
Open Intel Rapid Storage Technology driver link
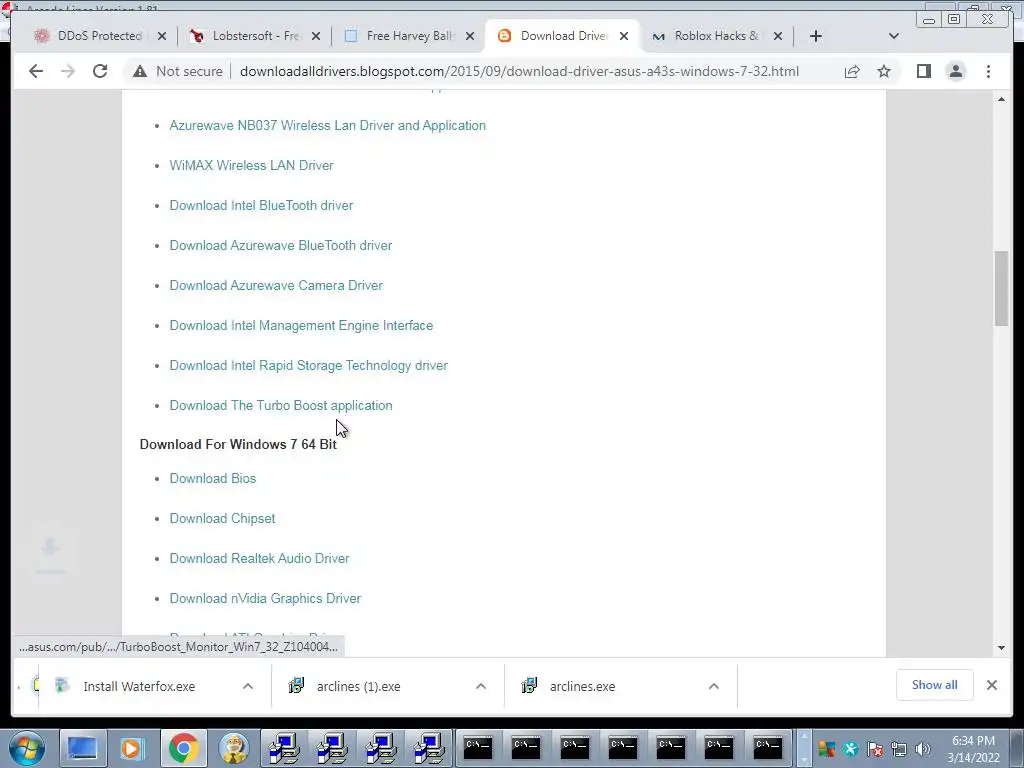pos(308,365)
